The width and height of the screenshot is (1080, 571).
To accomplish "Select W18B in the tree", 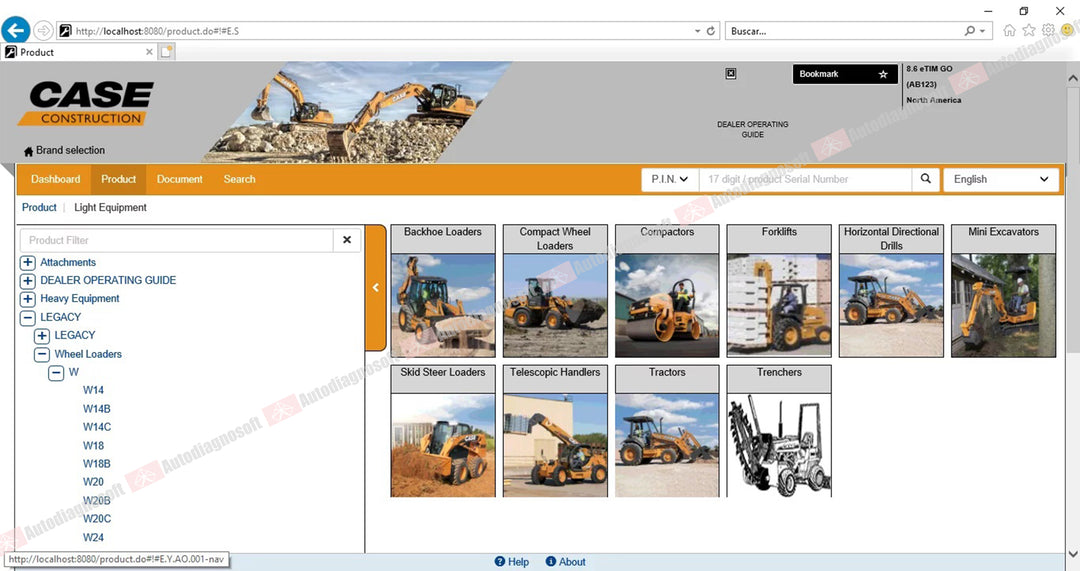I will coord(96,464).
